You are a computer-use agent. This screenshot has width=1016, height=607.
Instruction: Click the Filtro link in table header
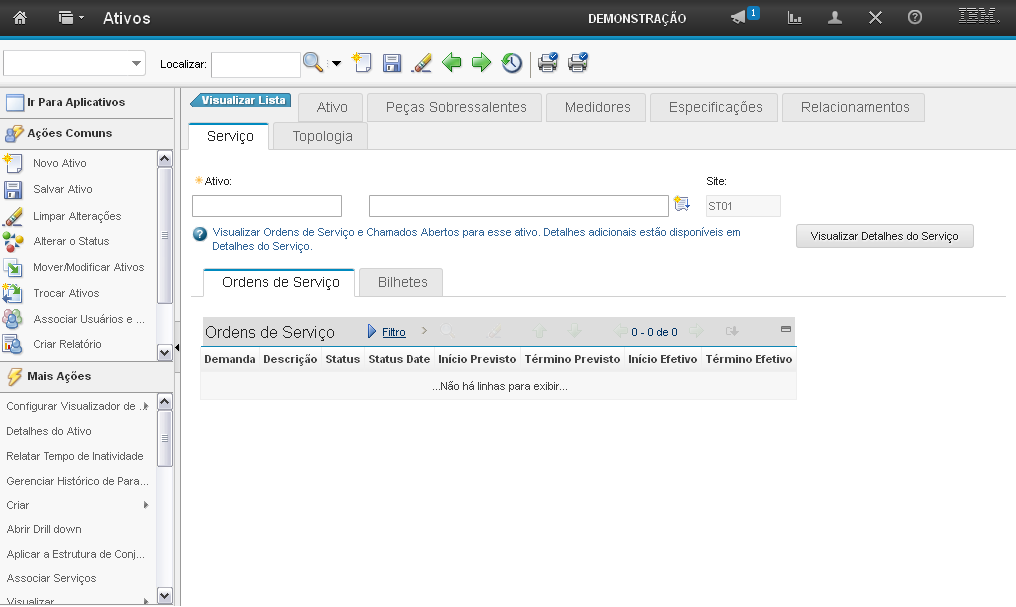[x=393, y=332]
